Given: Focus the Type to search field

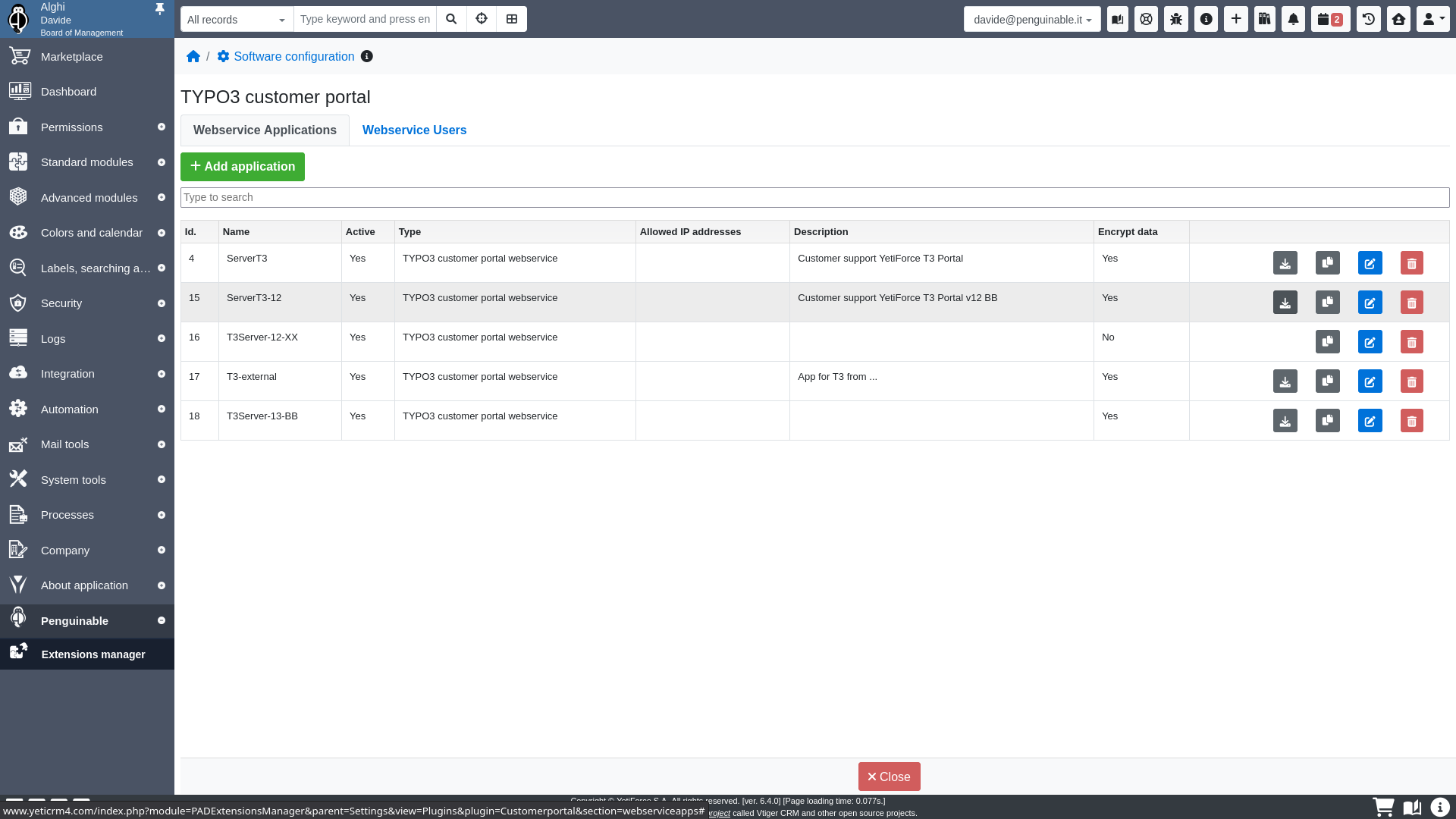Looking at the screenshot, I should pos(814,198).
